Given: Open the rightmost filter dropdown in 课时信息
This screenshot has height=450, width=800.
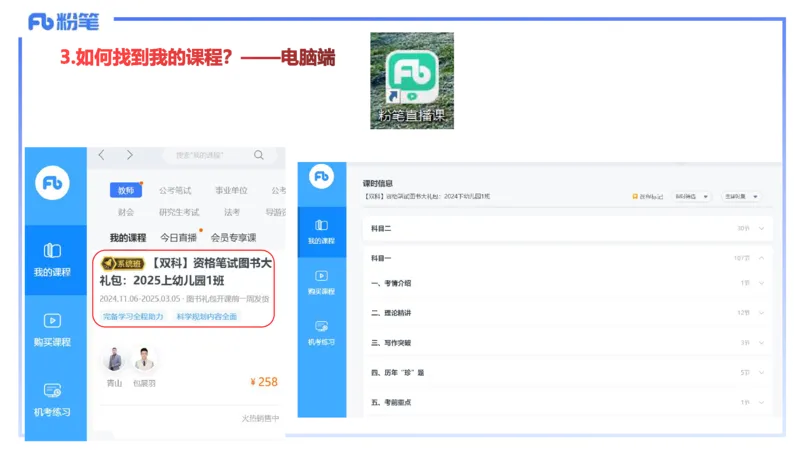Looking at the screenshot, I should 741,196.
